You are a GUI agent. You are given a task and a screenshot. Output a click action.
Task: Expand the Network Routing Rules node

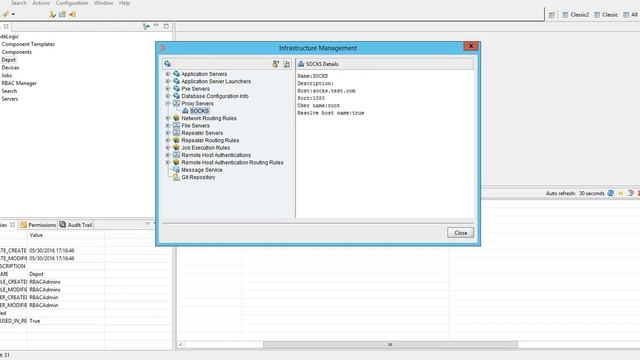pos(168,118)
